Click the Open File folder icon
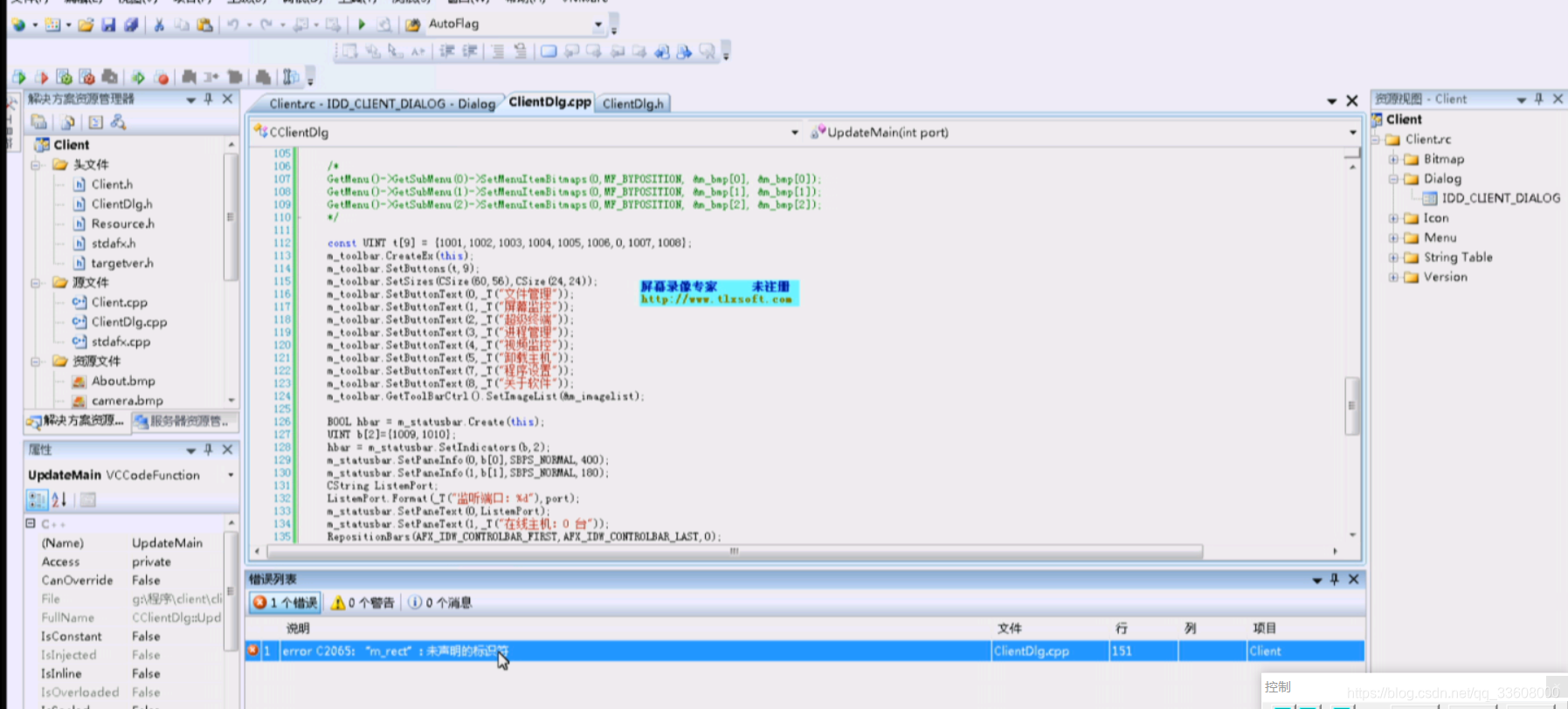 point(86,24)
